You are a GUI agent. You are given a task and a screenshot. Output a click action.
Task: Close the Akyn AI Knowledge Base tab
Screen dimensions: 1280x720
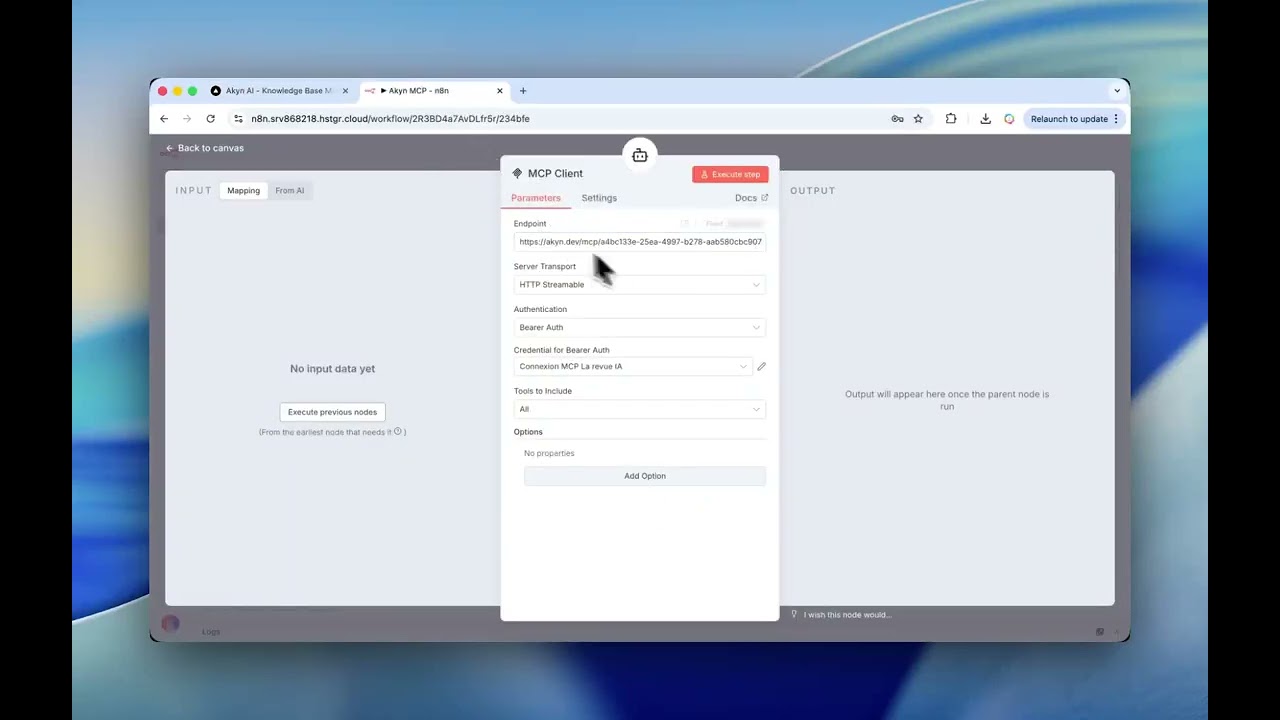(345, 91)
